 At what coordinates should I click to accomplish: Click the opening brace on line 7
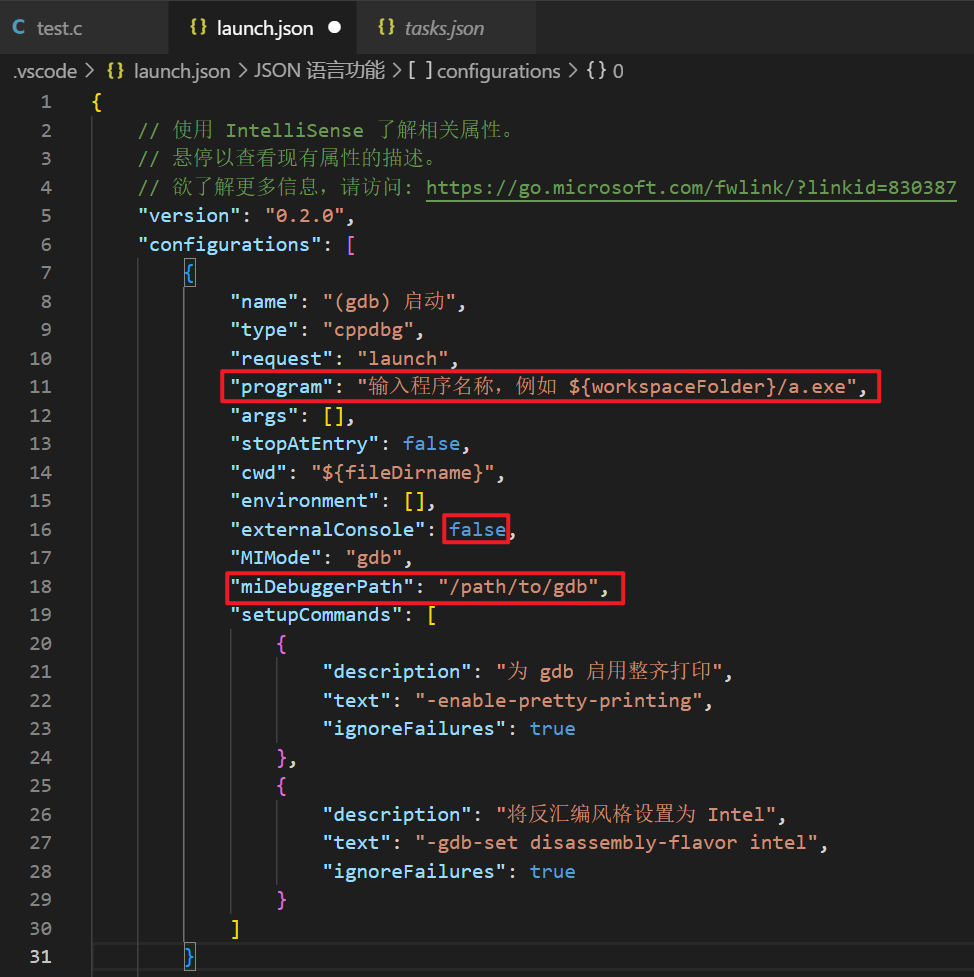(189, 274)
